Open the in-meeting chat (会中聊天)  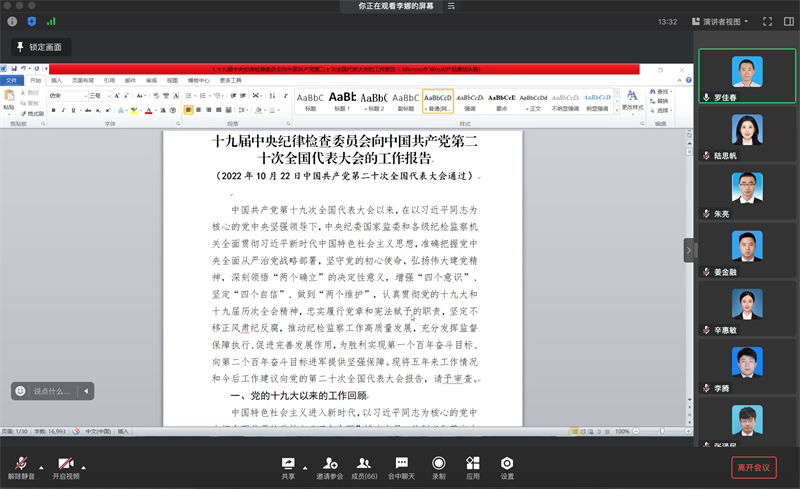[x=402, y=468]
